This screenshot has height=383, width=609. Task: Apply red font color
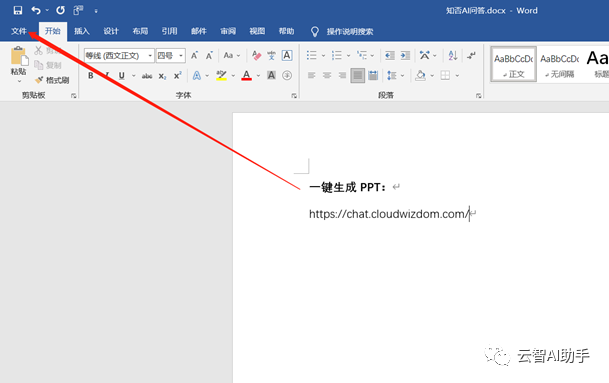246,75
